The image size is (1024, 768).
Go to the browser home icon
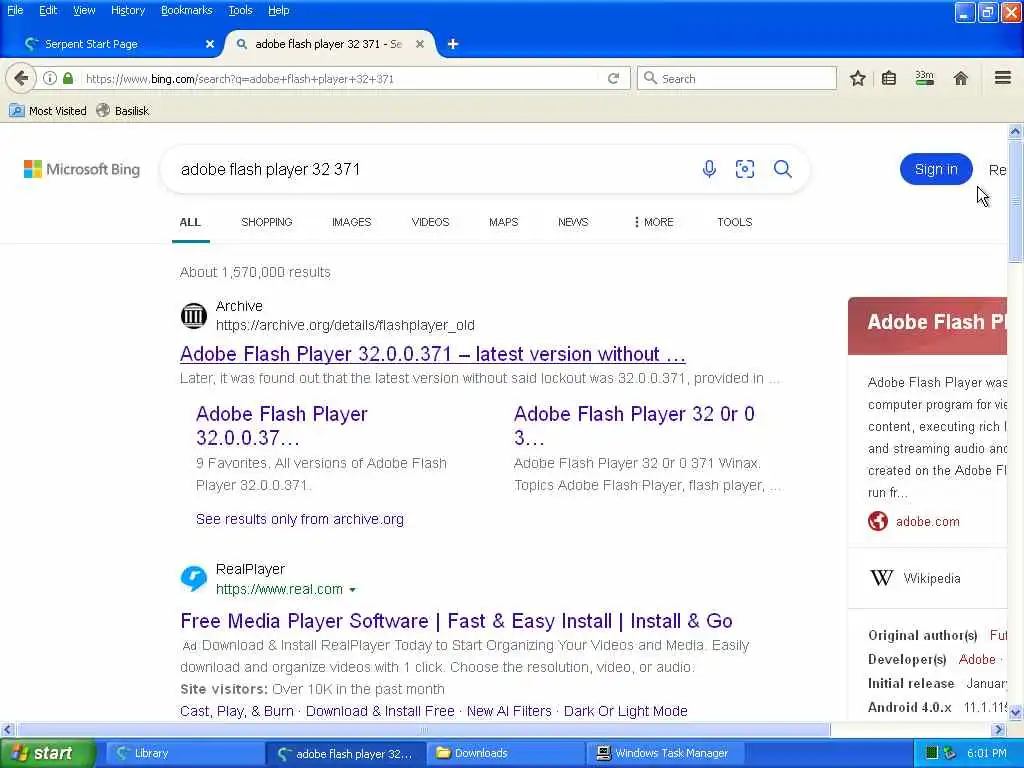[x=960, y=78]
